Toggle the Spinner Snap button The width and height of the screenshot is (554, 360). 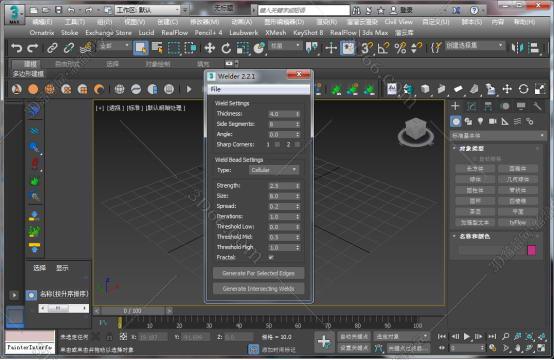pos(416,48)
